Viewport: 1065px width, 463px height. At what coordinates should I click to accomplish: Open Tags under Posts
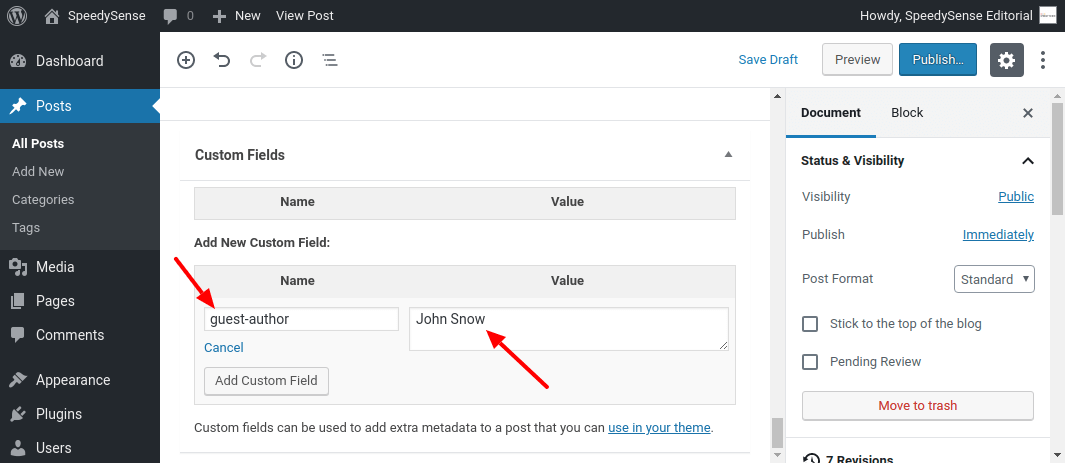pos(26,227)
